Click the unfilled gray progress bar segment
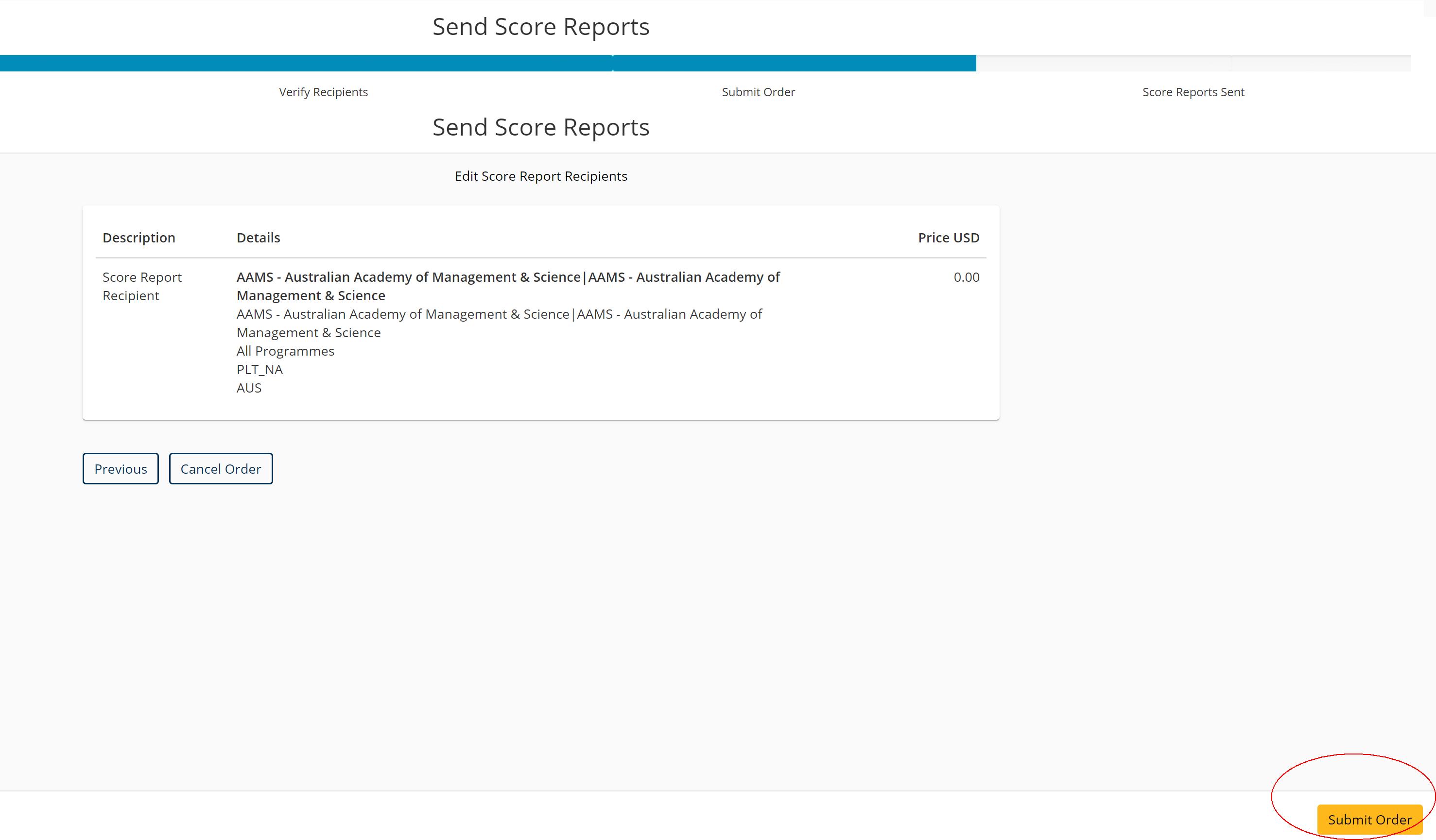Image resolution: width=1436 pixels, height=840 pixels. [1193, 63]
